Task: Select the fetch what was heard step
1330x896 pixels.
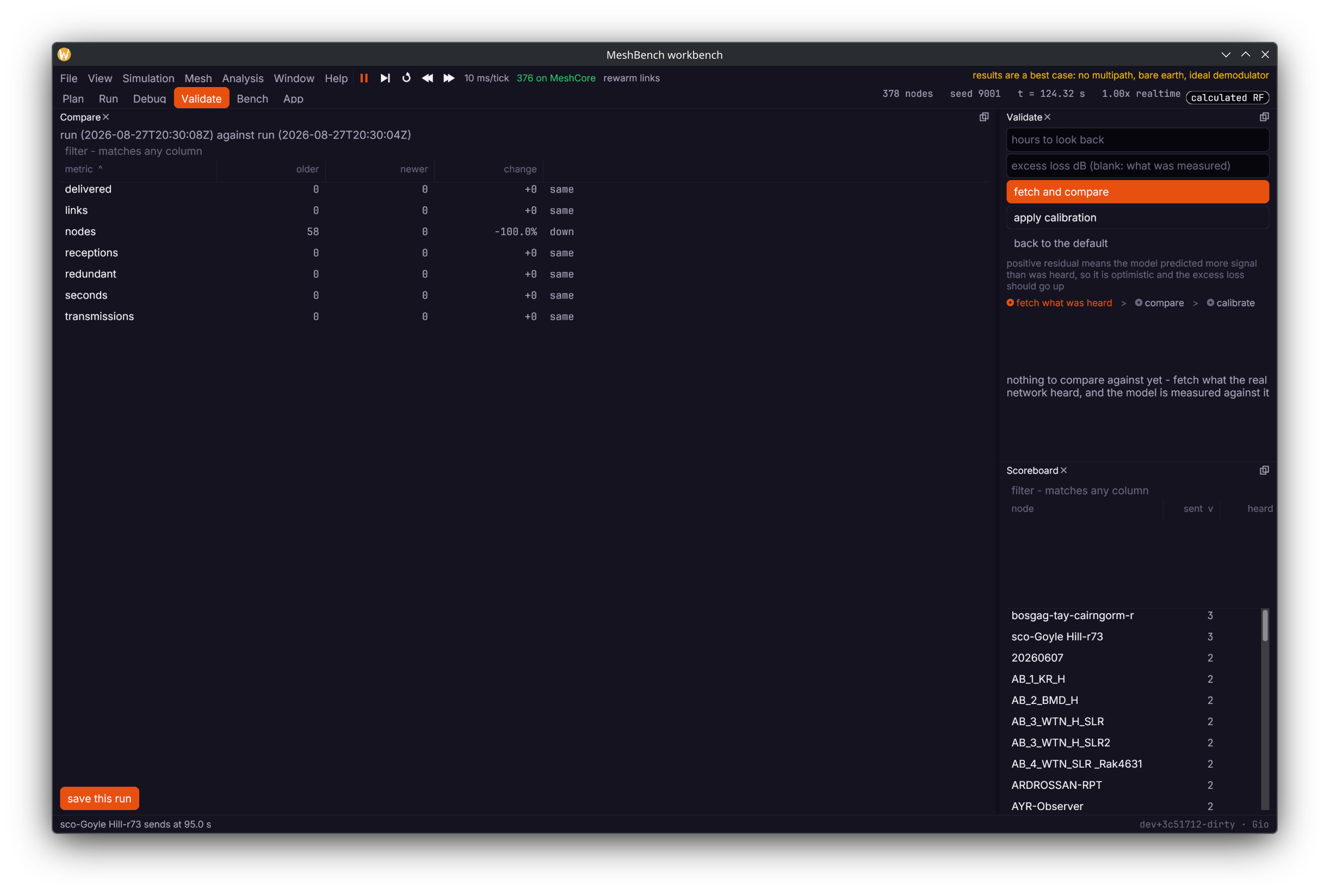Action: 1059,303
